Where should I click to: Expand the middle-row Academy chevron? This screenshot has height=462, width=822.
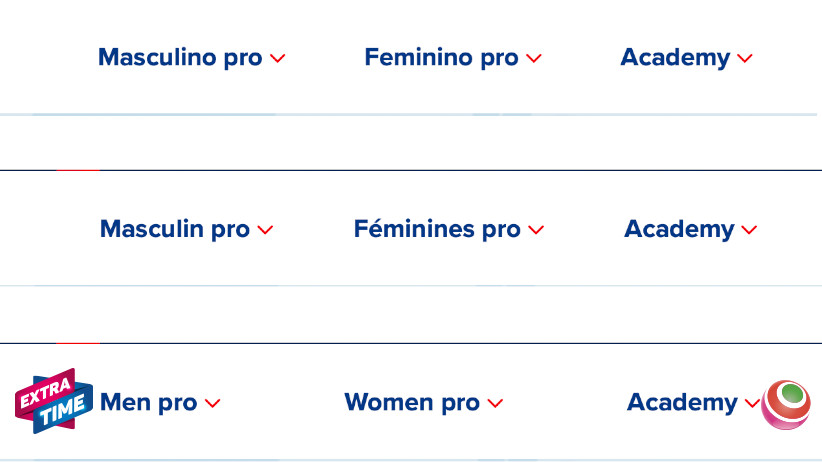click(x=749, y=231)
